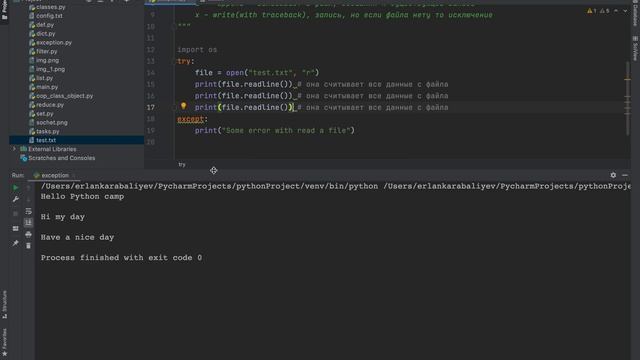The height and width of the screenshot is (360, 640).
Task: Open the SciView side panel
Action: [635, 48]
